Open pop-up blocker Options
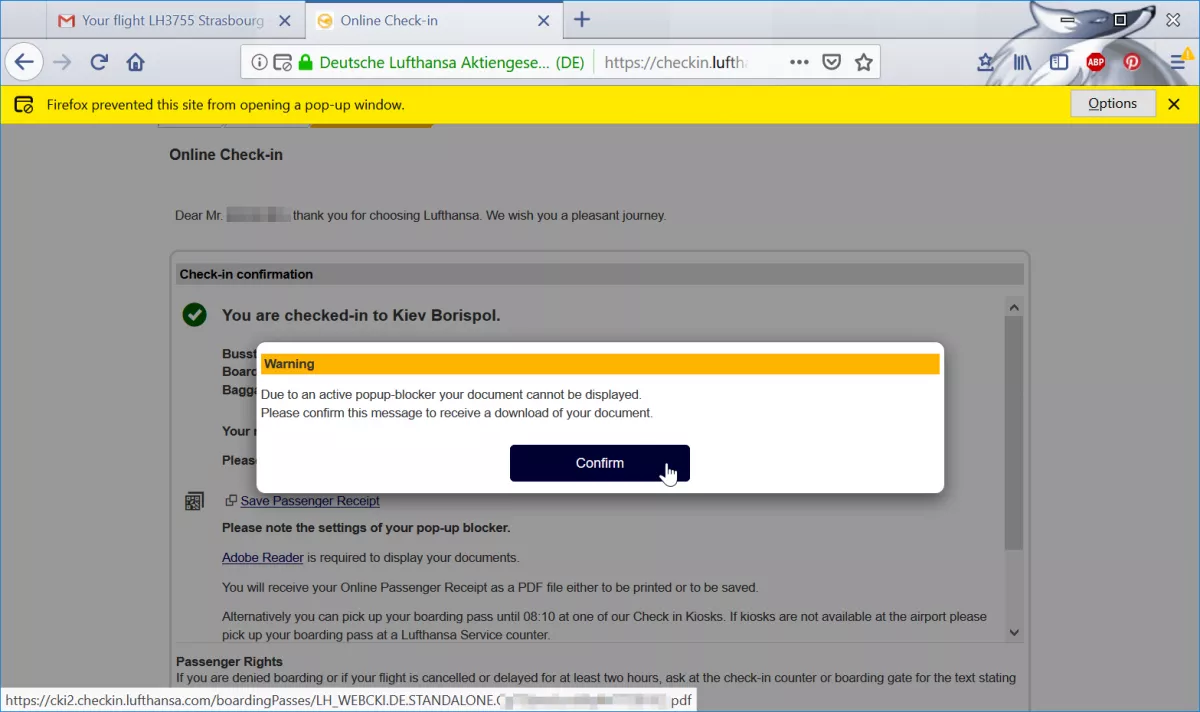The height and width of the screenshot is (712, 1200). pos(1113,104)
